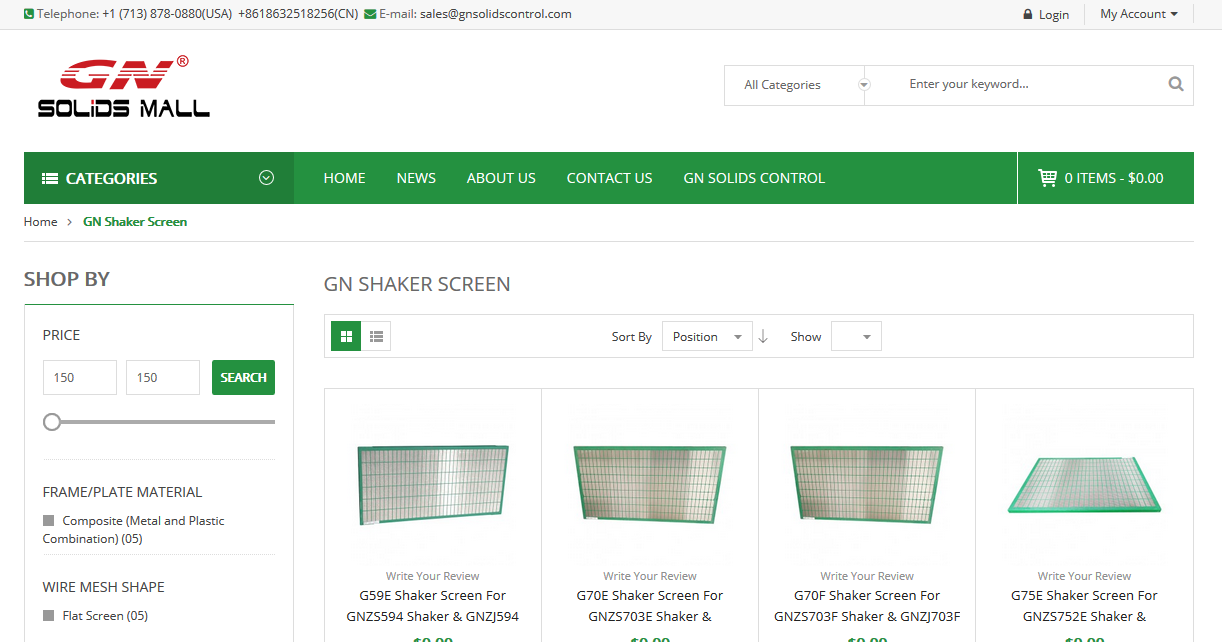Click the sales email address link
The width and height of the screenshot is (1222, 642).
[496, 14]
